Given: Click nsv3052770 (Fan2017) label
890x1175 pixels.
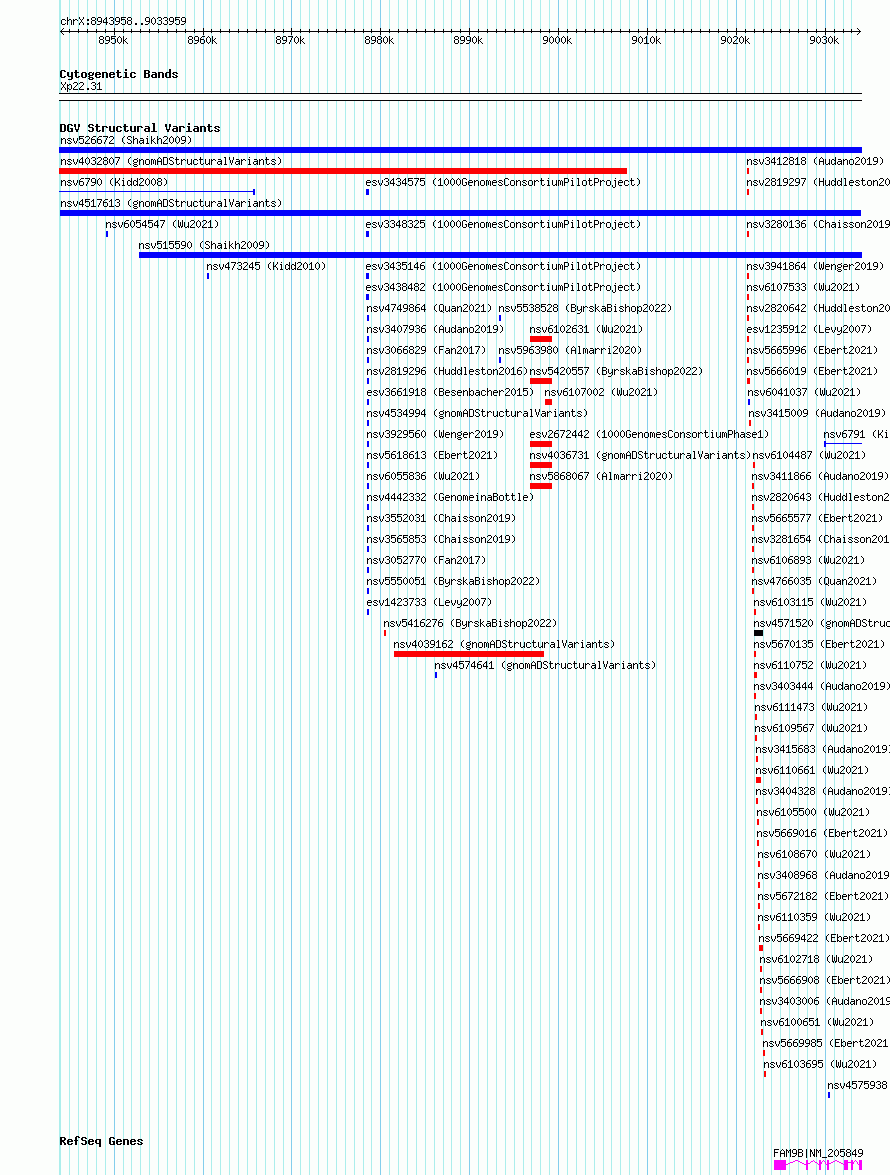Looking at the screenshot, I should [x=426, y=560].
